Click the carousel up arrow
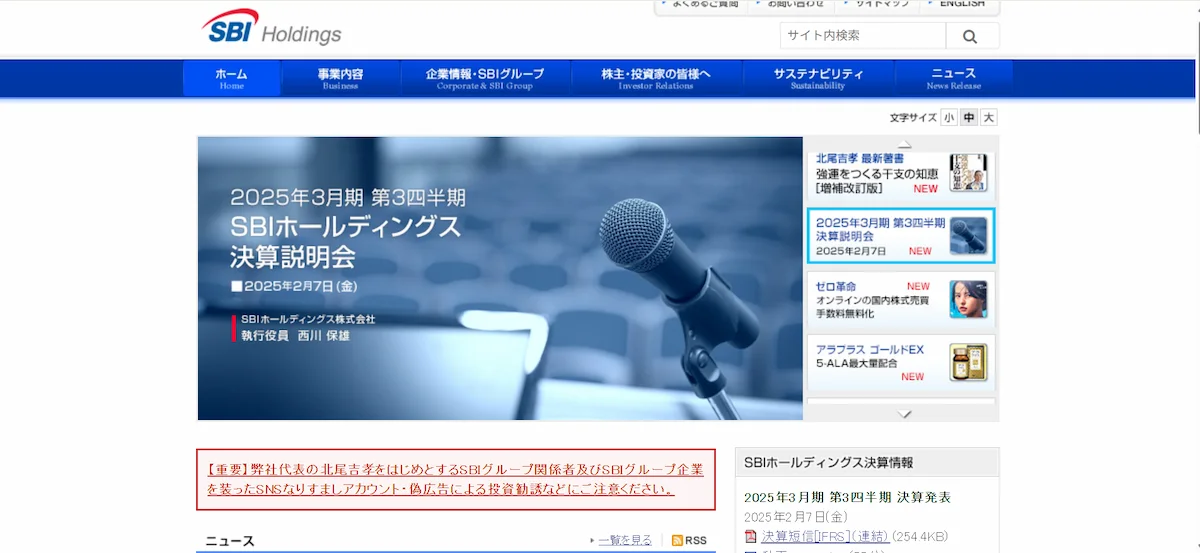 pos(903,143)
